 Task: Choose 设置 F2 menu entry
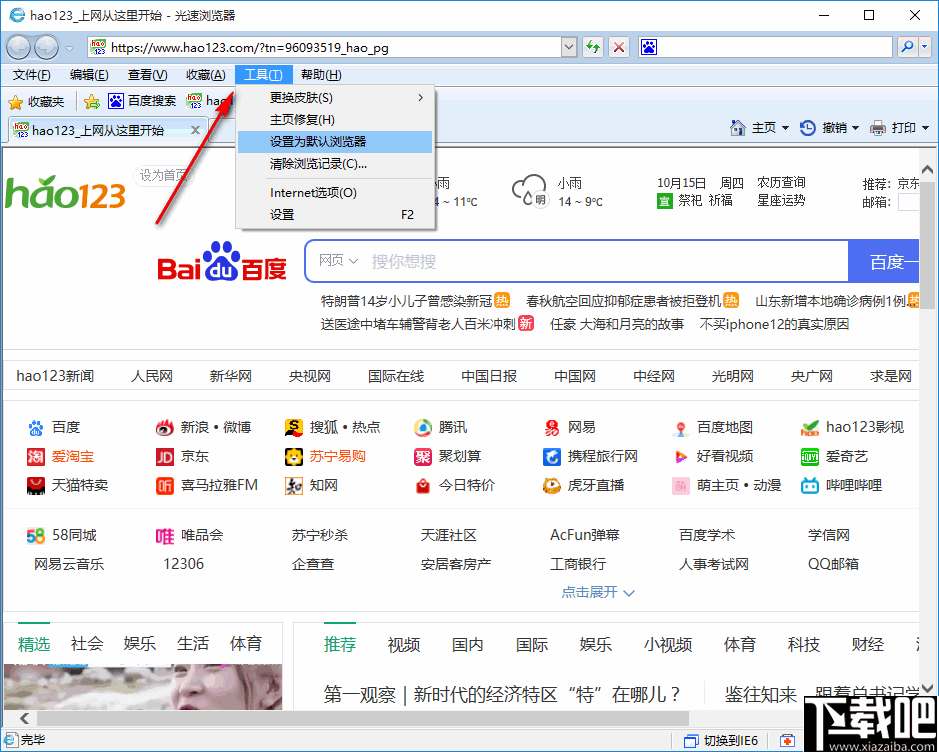coord(335,215)
